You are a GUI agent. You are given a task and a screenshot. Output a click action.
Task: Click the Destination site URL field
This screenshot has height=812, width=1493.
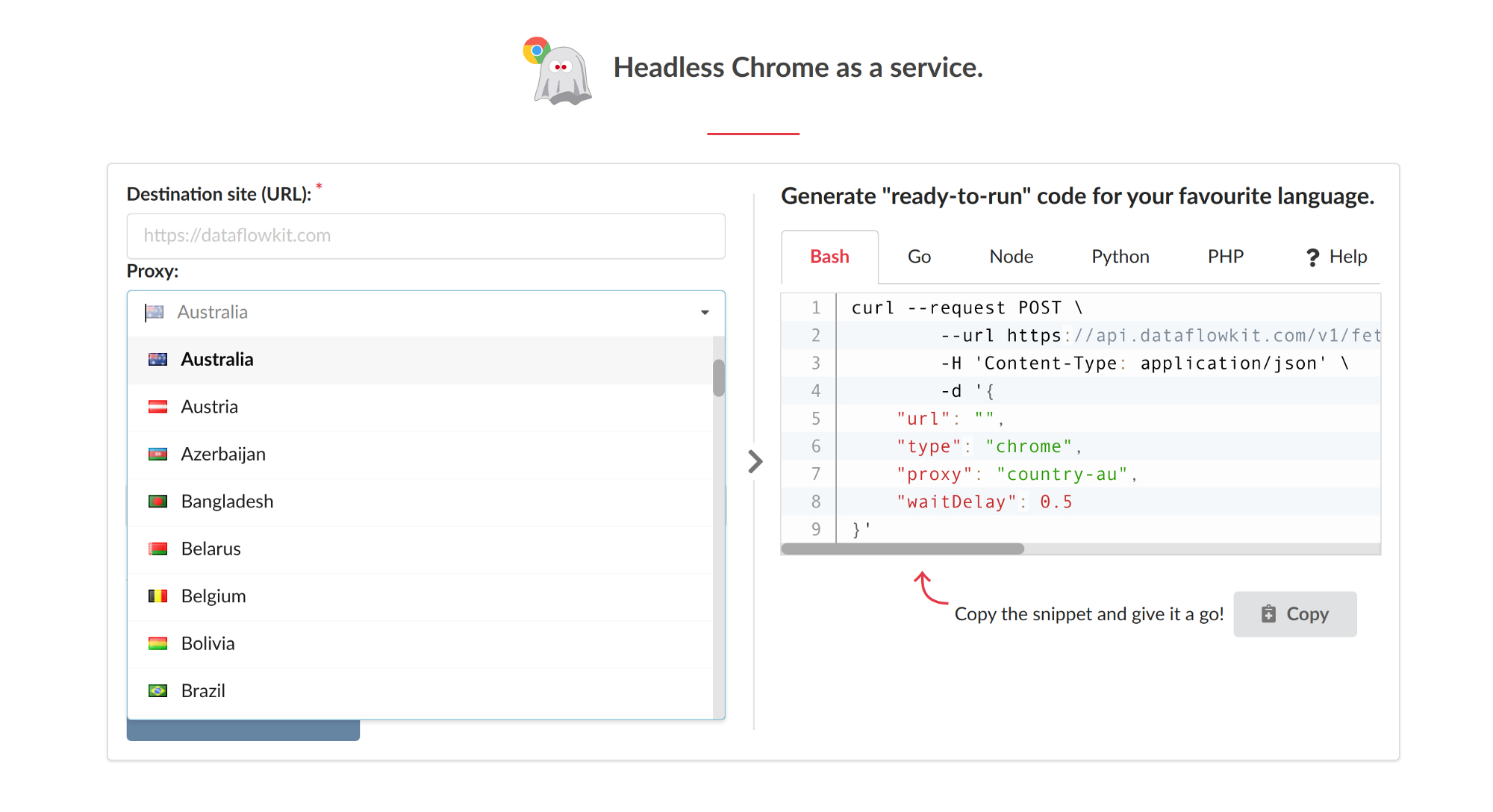[x=426, y=236]
